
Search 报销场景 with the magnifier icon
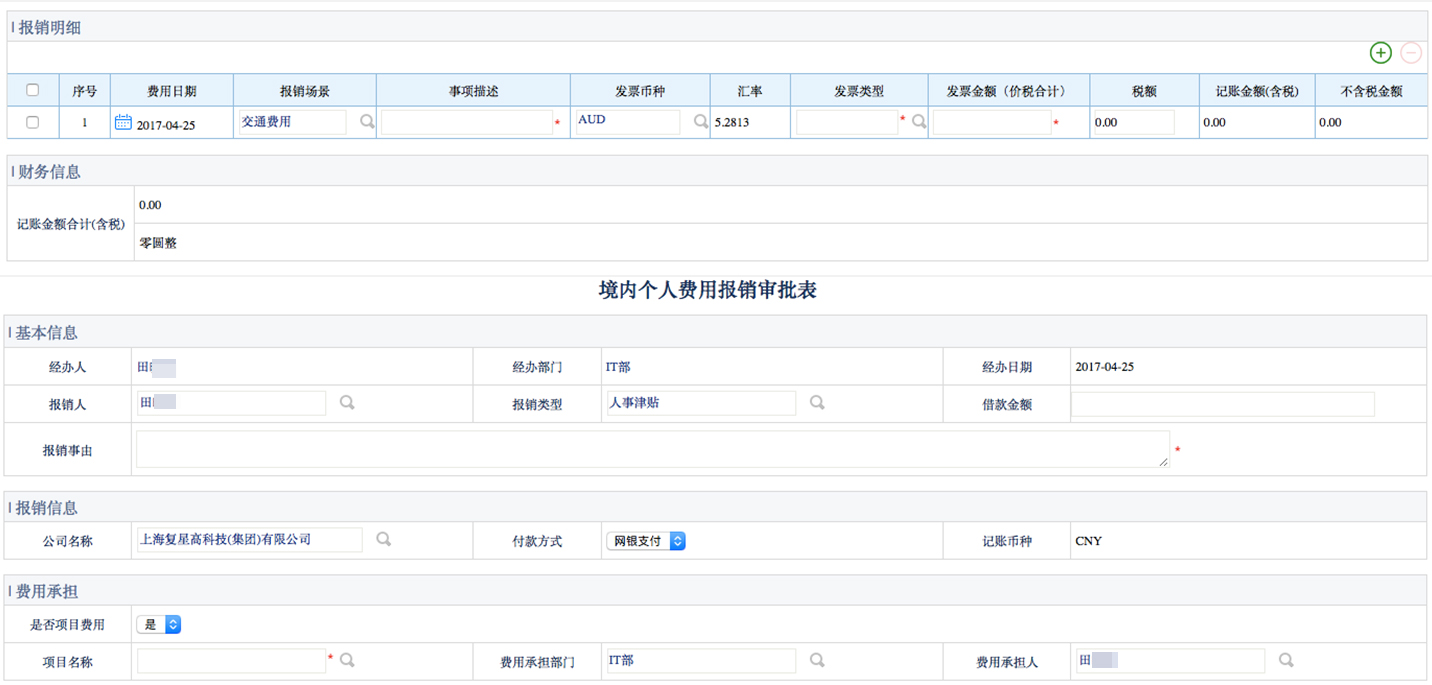pos(366,122)
